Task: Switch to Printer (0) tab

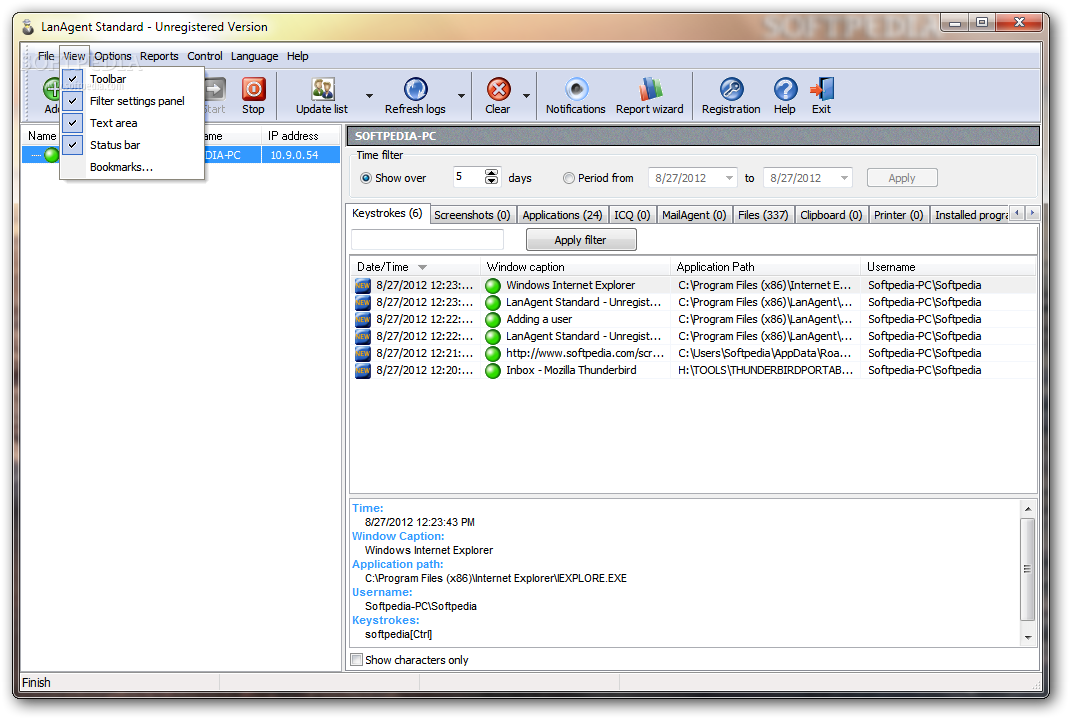Action: click(x=898, y=215)
